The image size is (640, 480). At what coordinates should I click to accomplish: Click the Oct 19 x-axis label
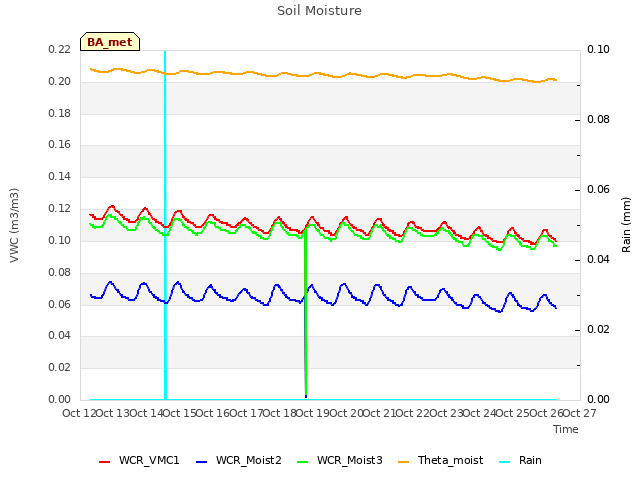pyautogui.click(x=312, y=413)
